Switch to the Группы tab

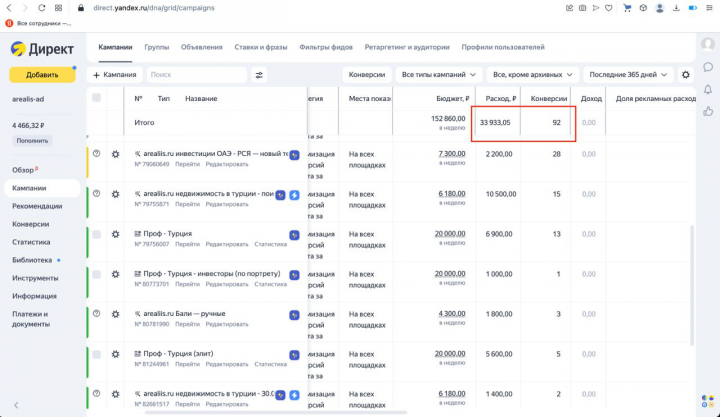156,47
